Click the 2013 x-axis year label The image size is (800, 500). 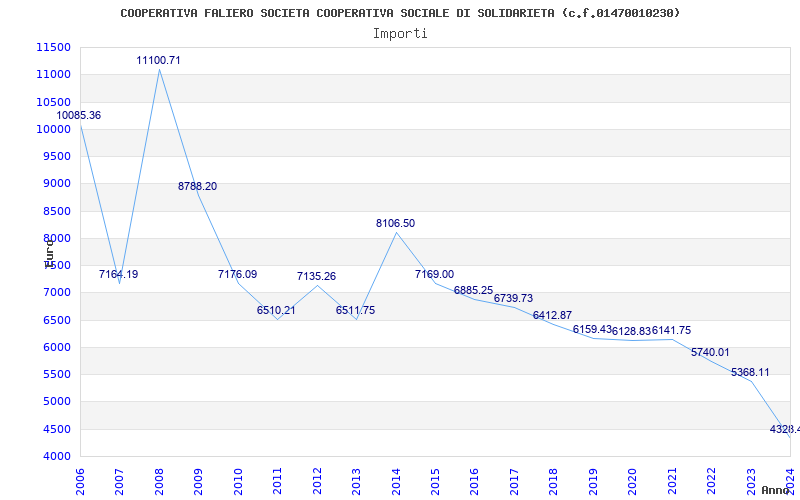357,481
